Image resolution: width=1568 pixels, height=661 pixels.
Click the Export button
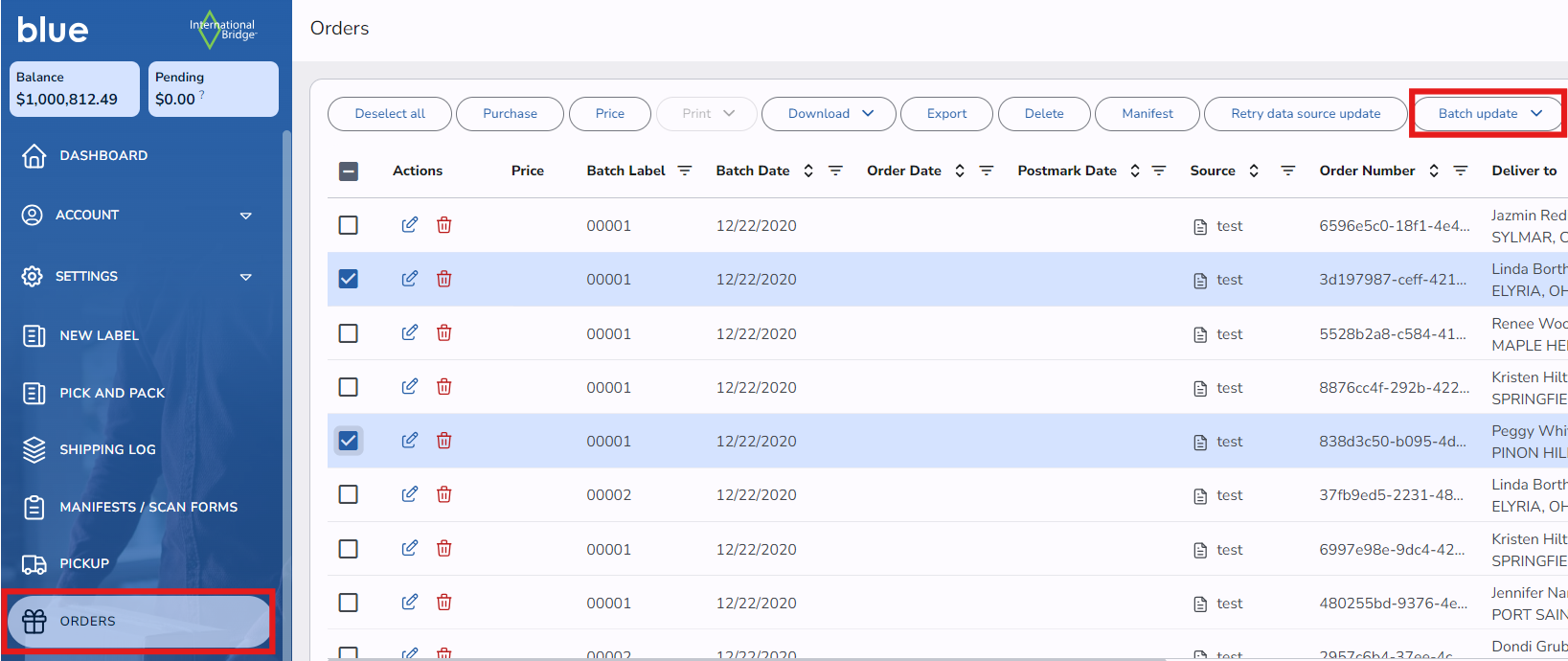tap(946, 113)
